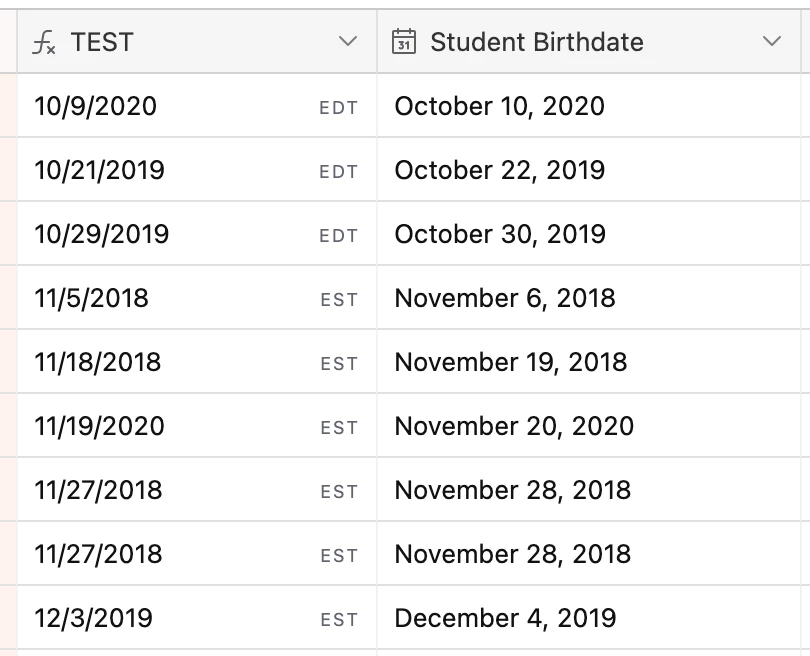Click the 10/29/2019 formula cell

tap(102, 234)
